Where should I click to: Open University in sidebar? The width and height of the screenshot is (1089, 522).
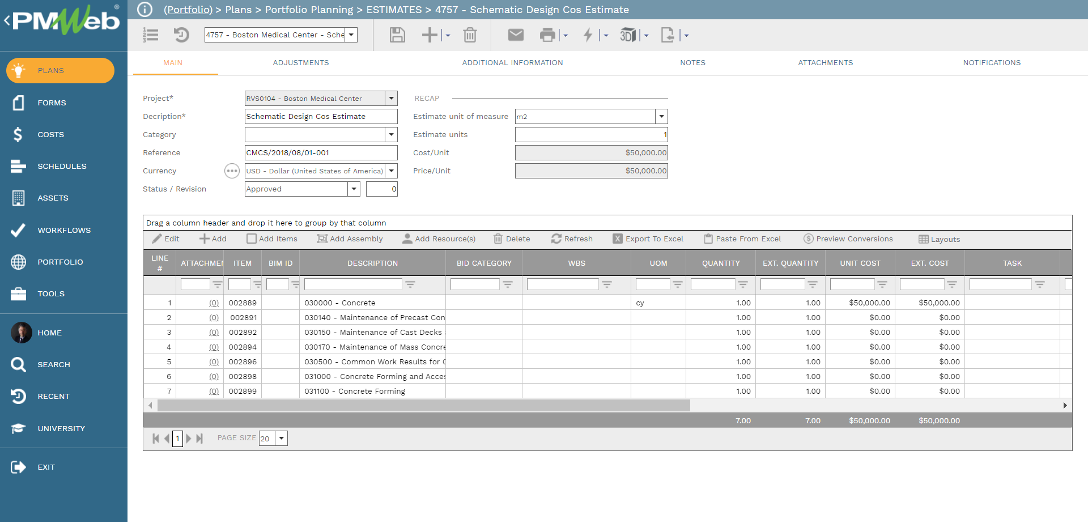click(x=61, y=428)
